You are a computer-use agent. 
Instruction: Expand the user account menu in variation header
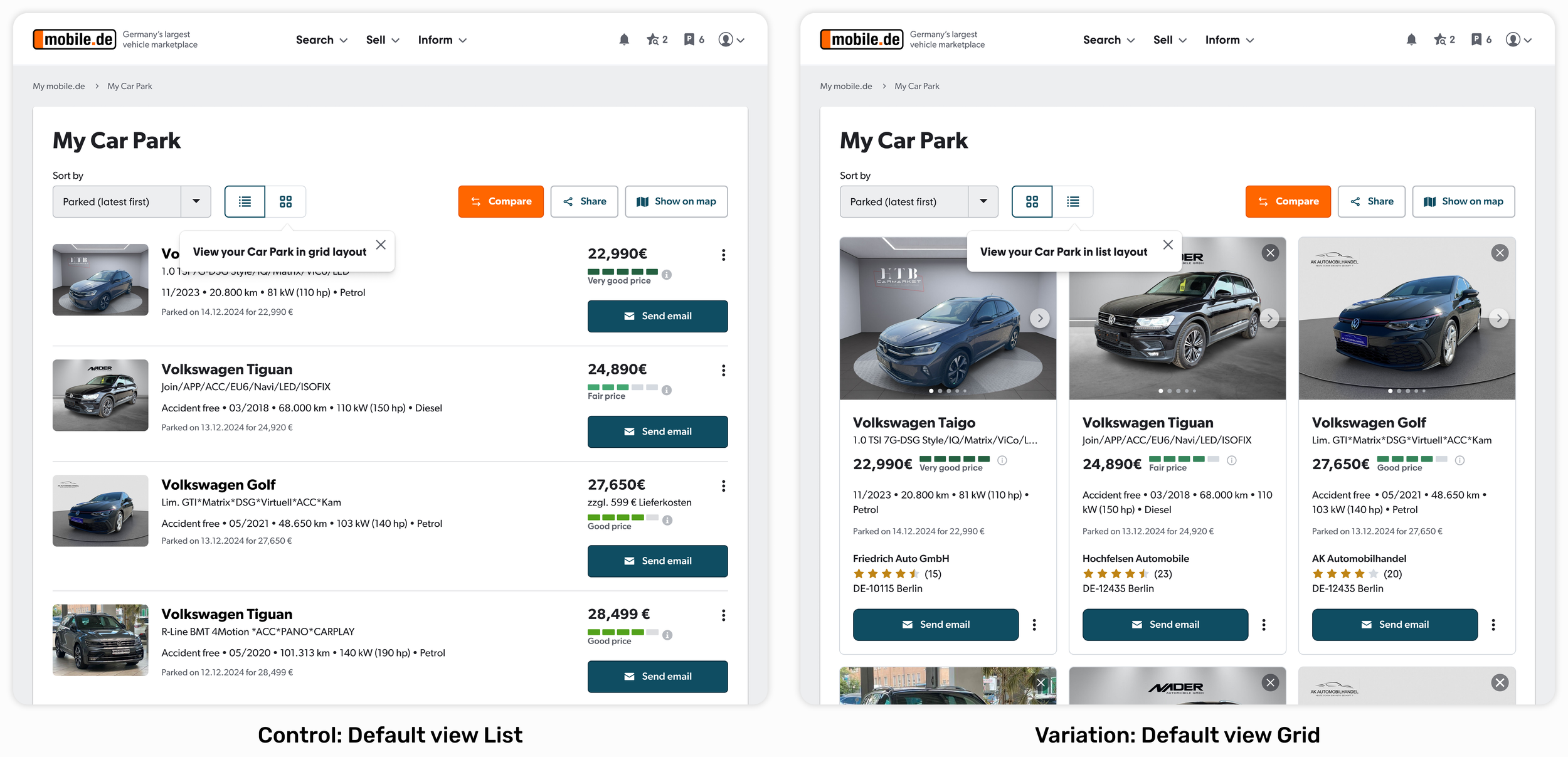(1518, 40)
